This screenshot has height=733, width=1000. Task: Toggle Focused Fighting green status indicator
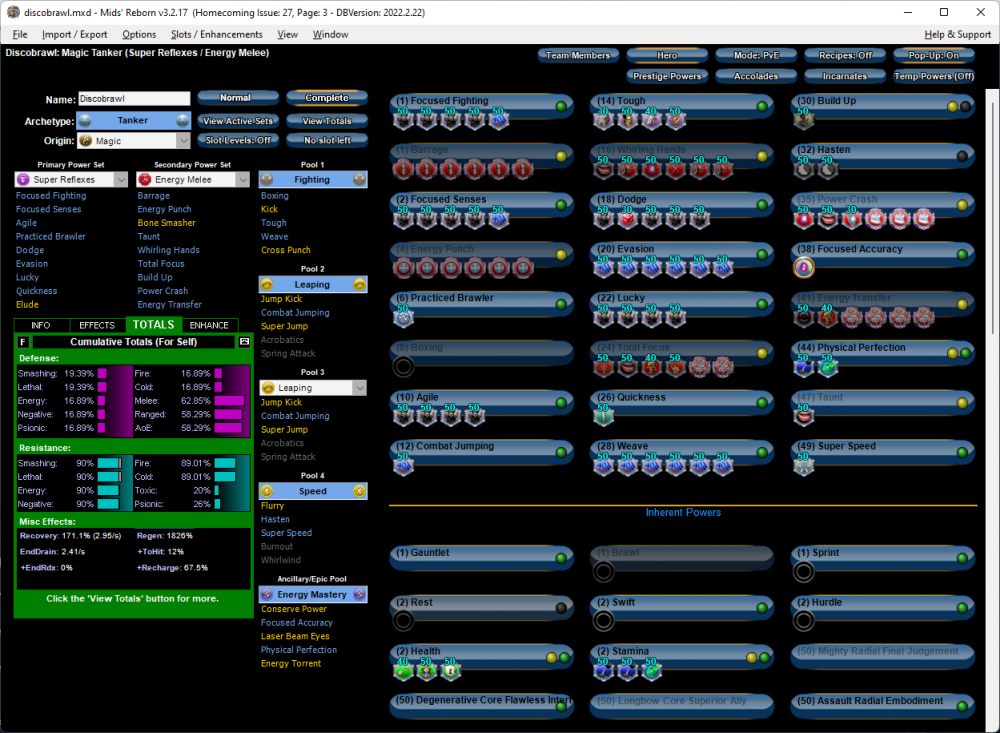(x=562, y=106)
